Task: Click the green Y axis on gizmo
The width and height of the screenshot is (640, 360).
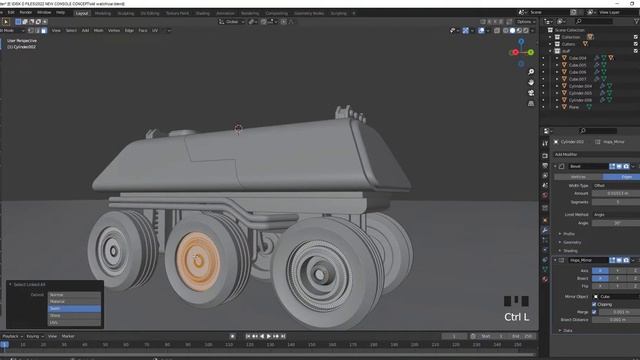Action: (x=531, y=52)
